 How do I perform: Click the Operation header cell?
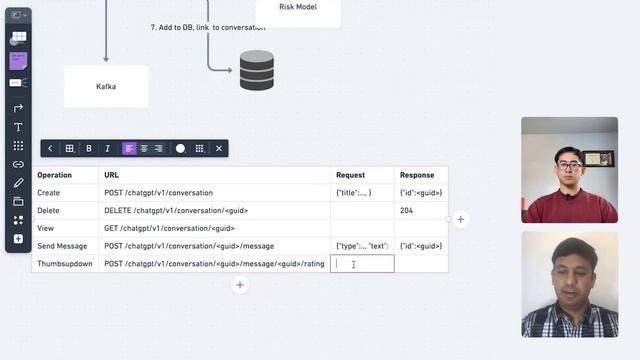pos(65,175)
